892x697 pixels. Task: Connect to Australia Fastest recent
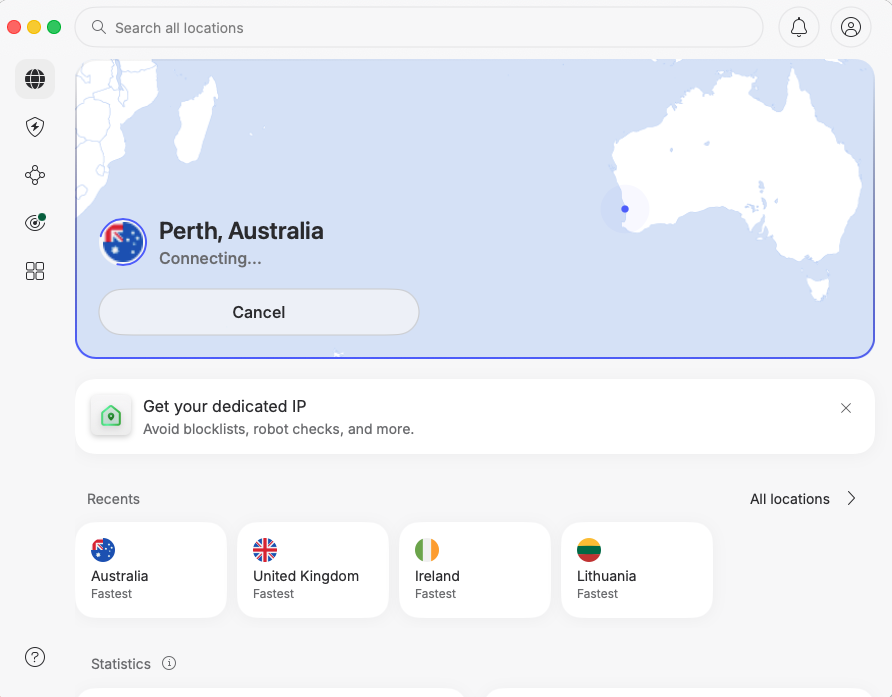[x=151, y=570]
